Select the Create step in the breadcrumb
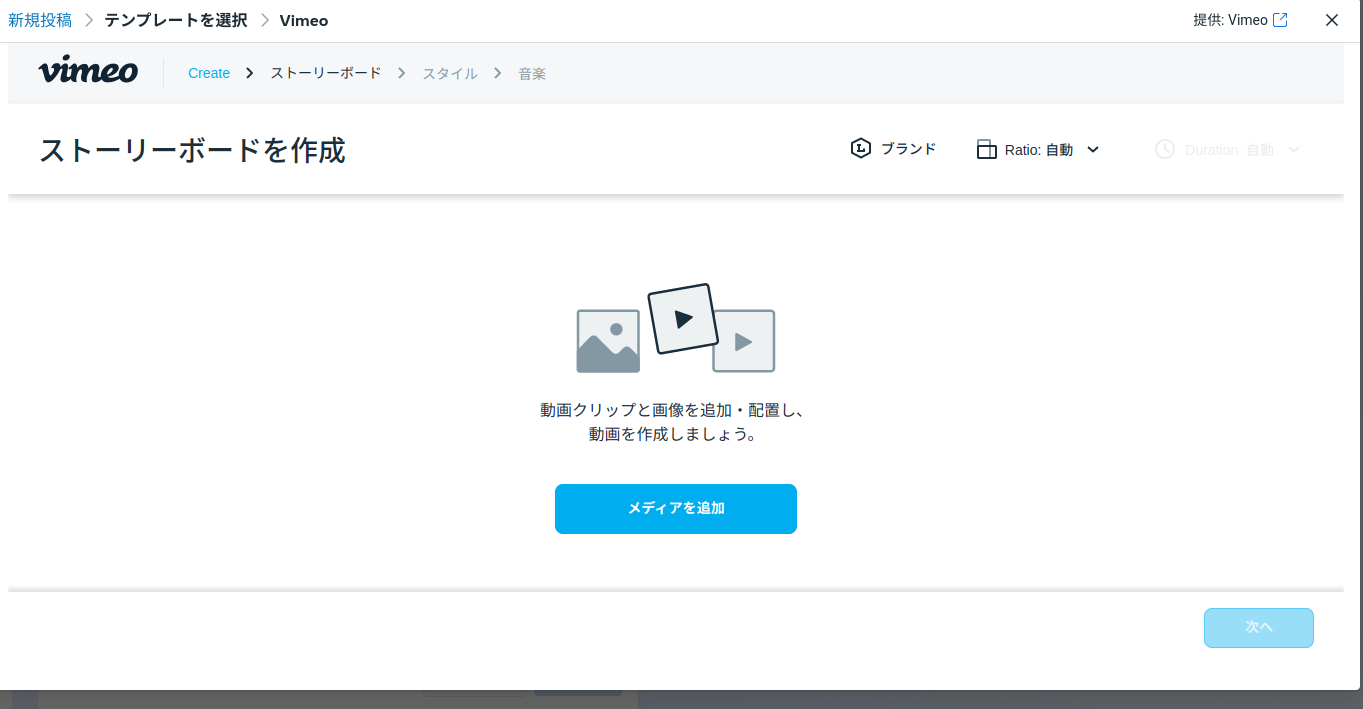This screenshot has height=709, width=1363. click(x=209, y=72)
